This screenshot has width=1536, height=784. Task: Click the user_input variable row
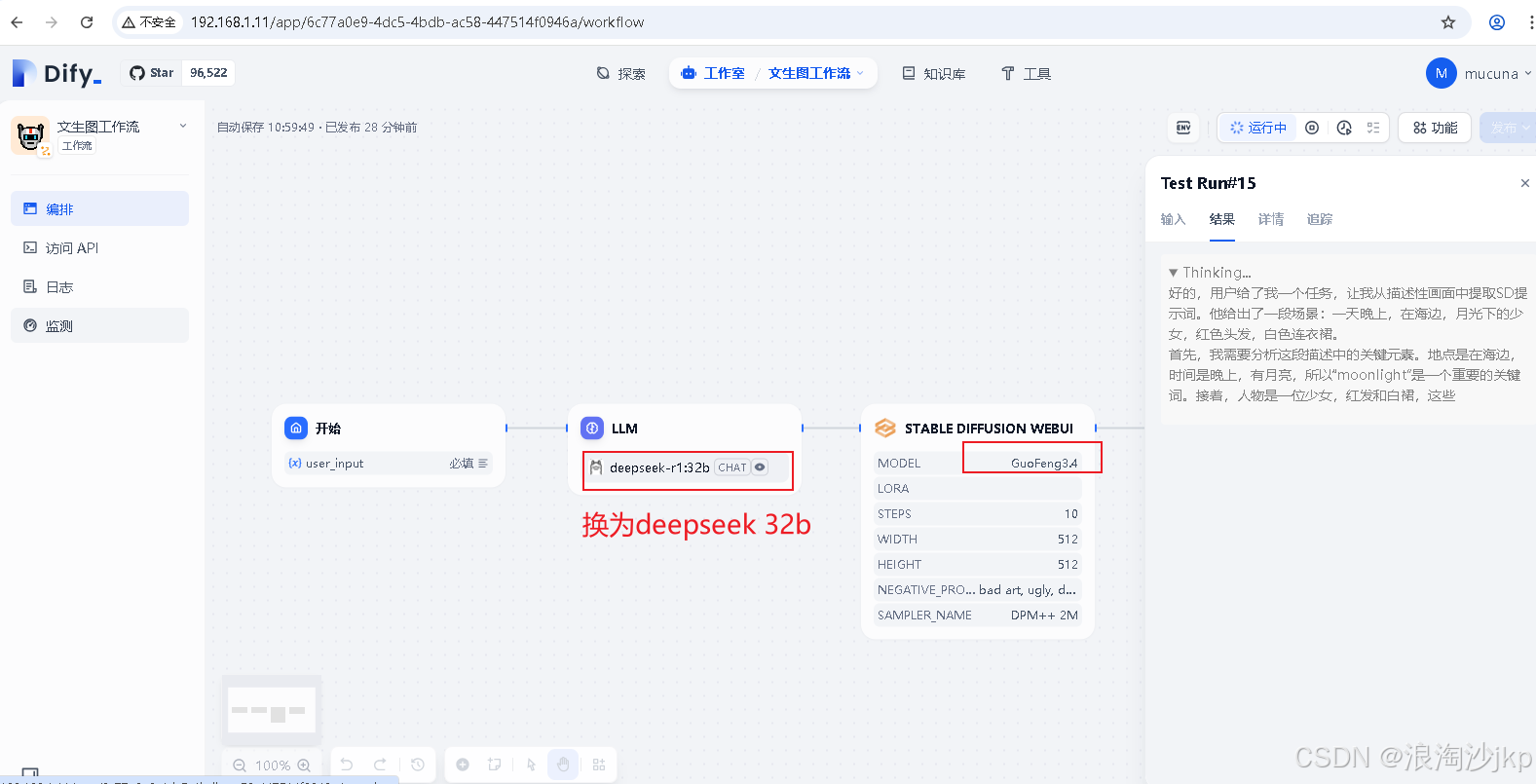click(x=388, y=464)
